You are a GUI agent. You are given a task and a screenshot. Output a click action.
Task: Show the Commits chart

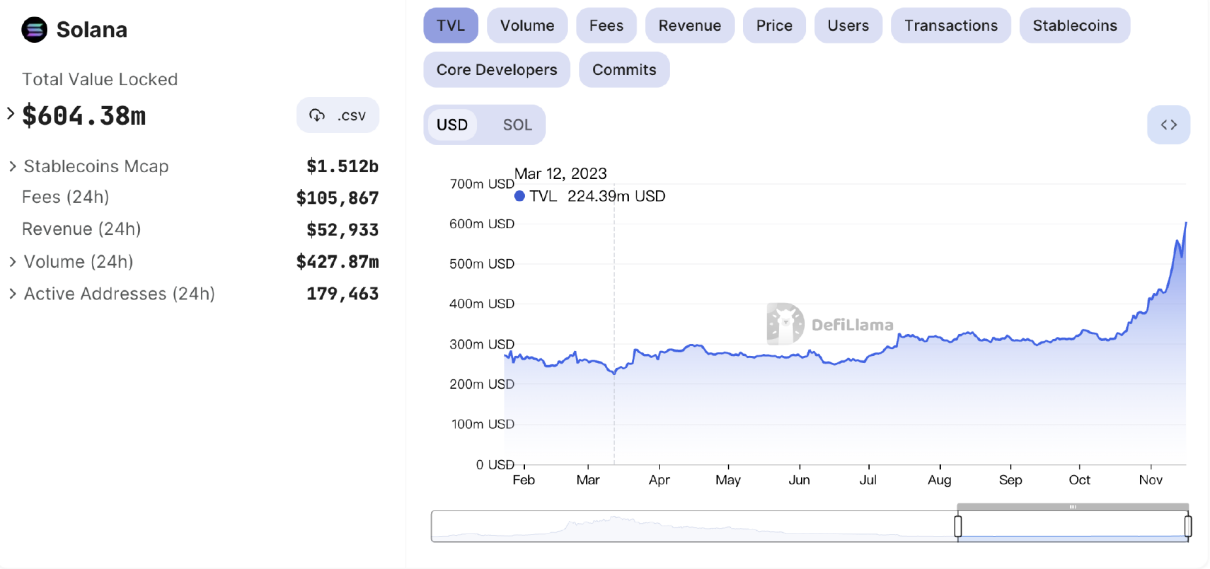(x=624, y=70)
